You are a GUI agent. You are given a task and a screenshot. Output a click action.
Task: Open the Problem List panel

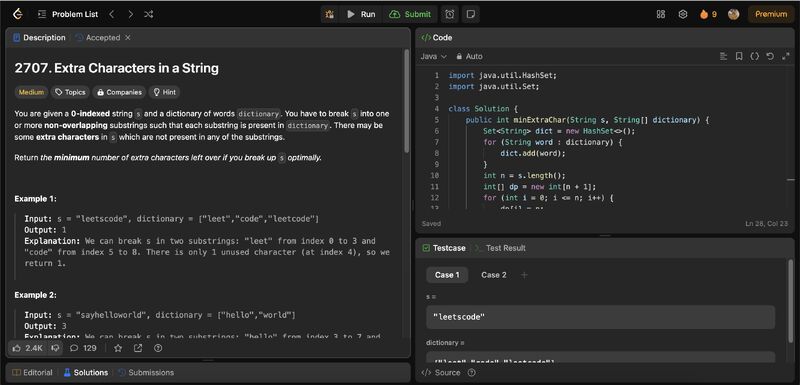pyautogui.click(x=68, y=14)
